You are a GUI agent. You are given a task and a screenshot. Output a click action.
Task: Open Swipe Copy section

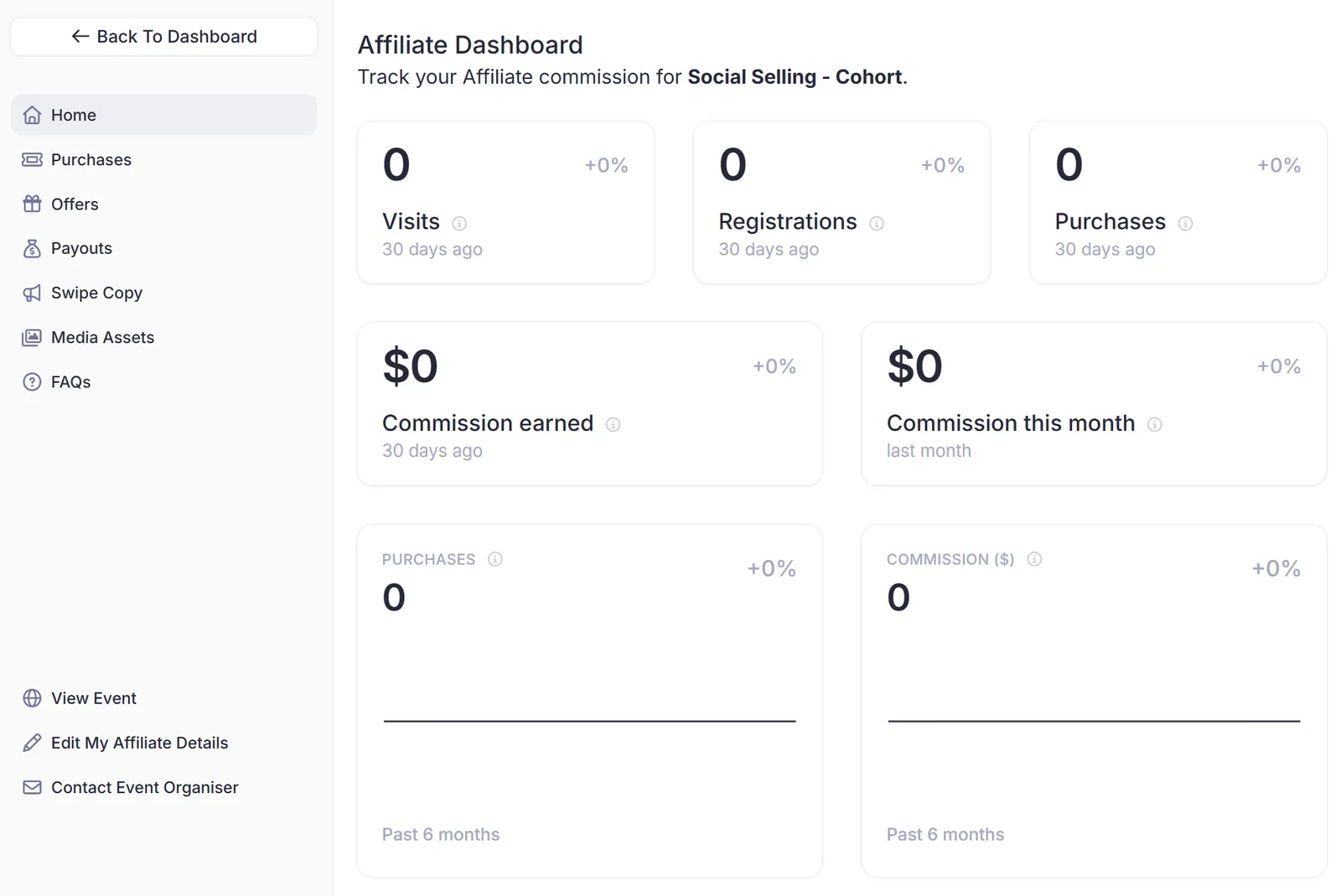click(164, 293)
